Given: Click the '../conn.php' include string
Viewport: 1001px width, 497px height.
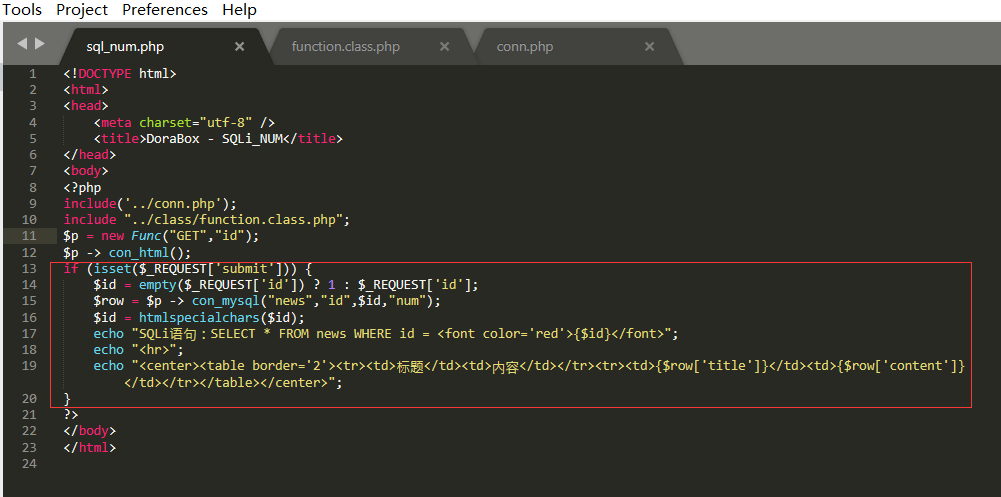Looking at the screenshot, I should [x=177, y=204].
